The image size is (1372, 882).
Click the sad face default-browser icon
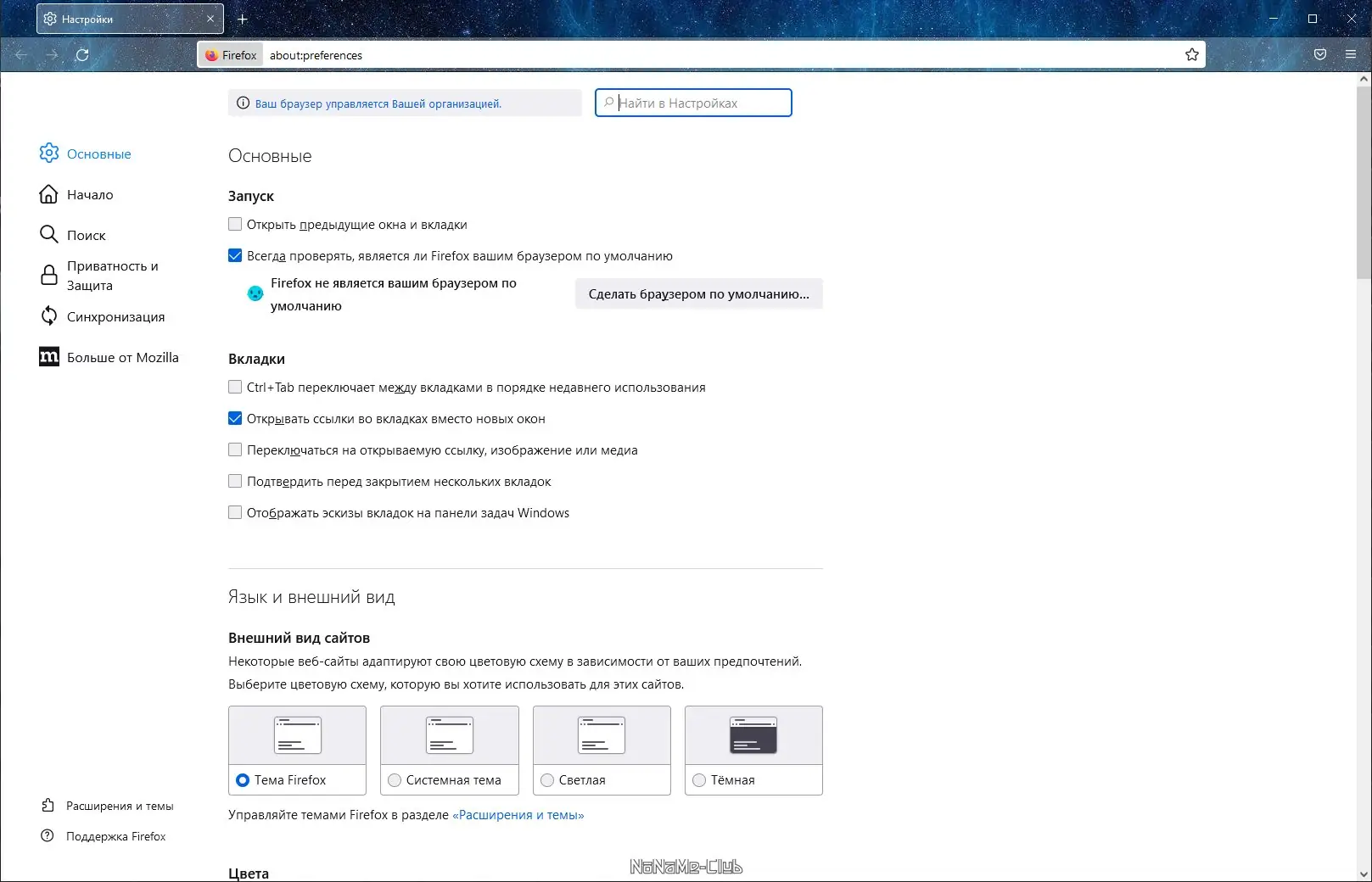pos(255,293)
